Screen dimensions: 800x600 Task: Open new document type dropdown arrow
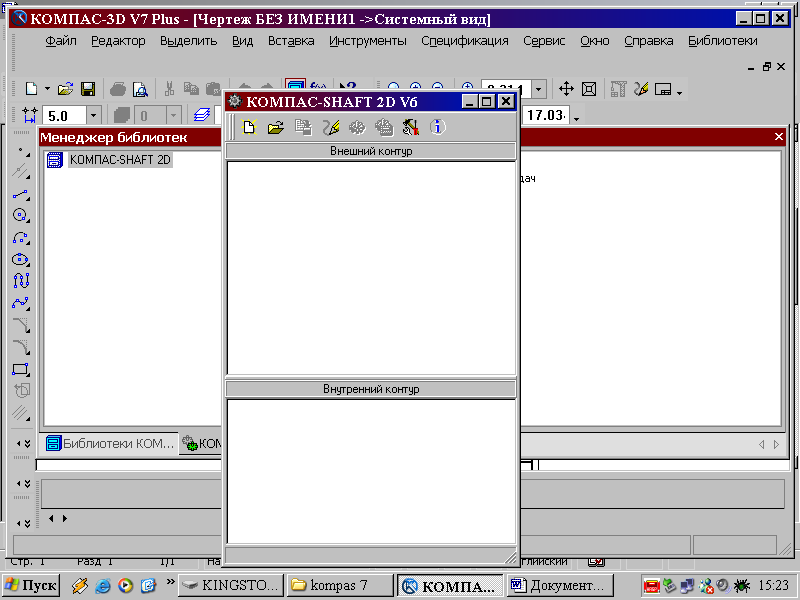click(x=47, y=89)
